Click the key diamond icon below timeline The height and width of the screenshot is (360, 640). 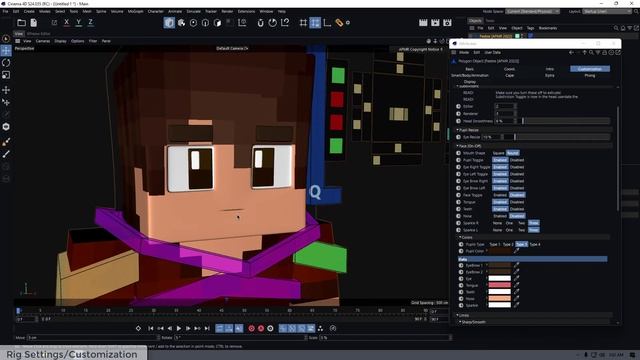[138, 328]
